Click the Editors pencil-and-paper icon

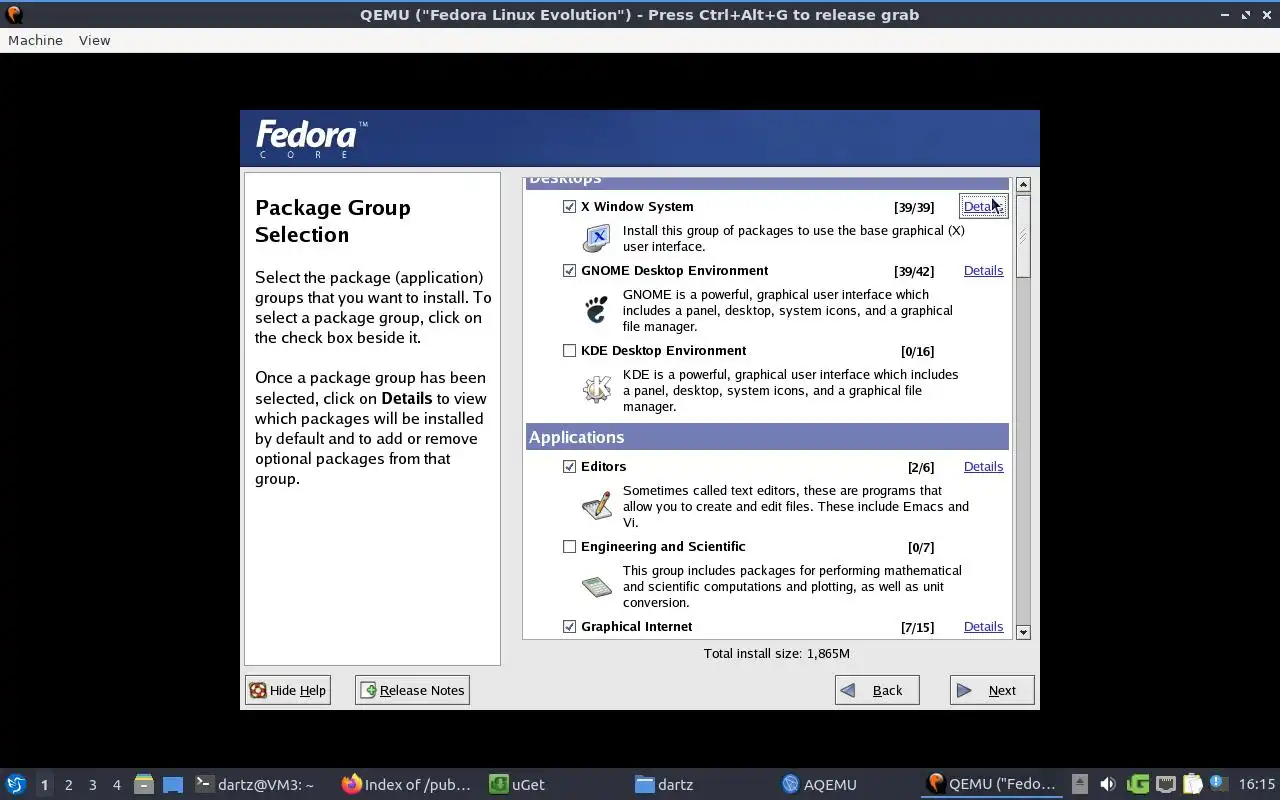(x=597, y=505)
